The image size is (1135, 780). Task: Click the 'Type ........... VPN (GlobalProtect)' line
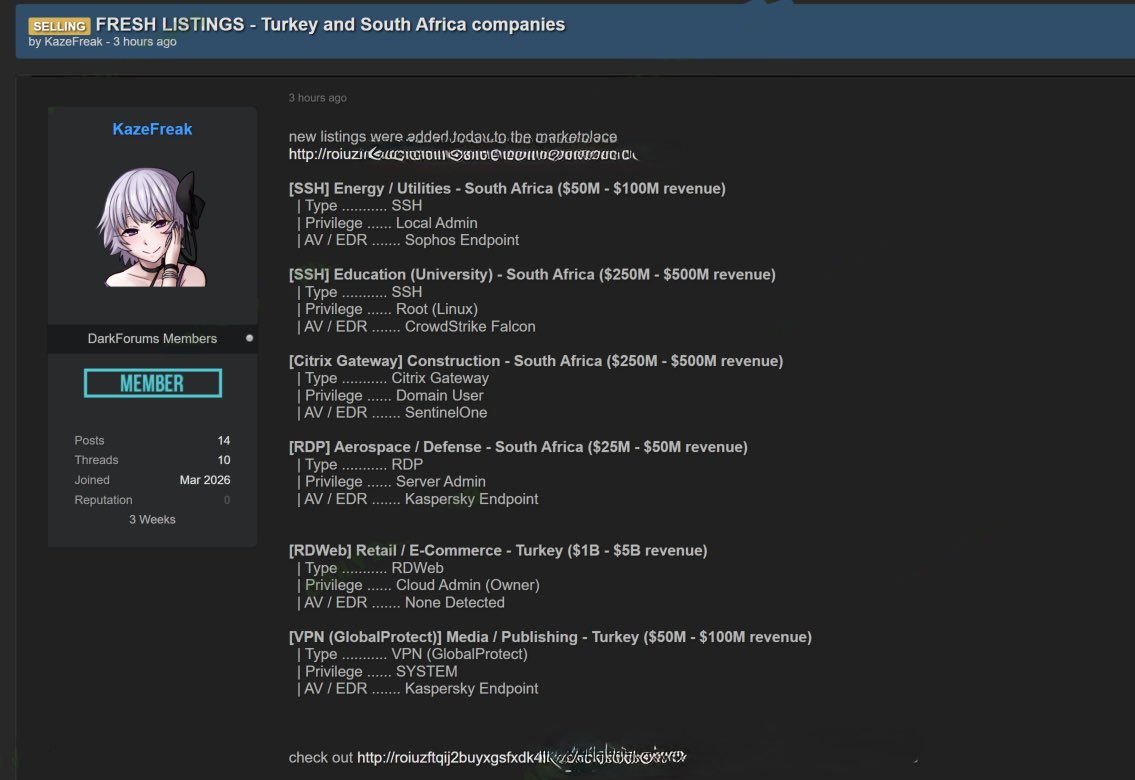tap(412, 654)
